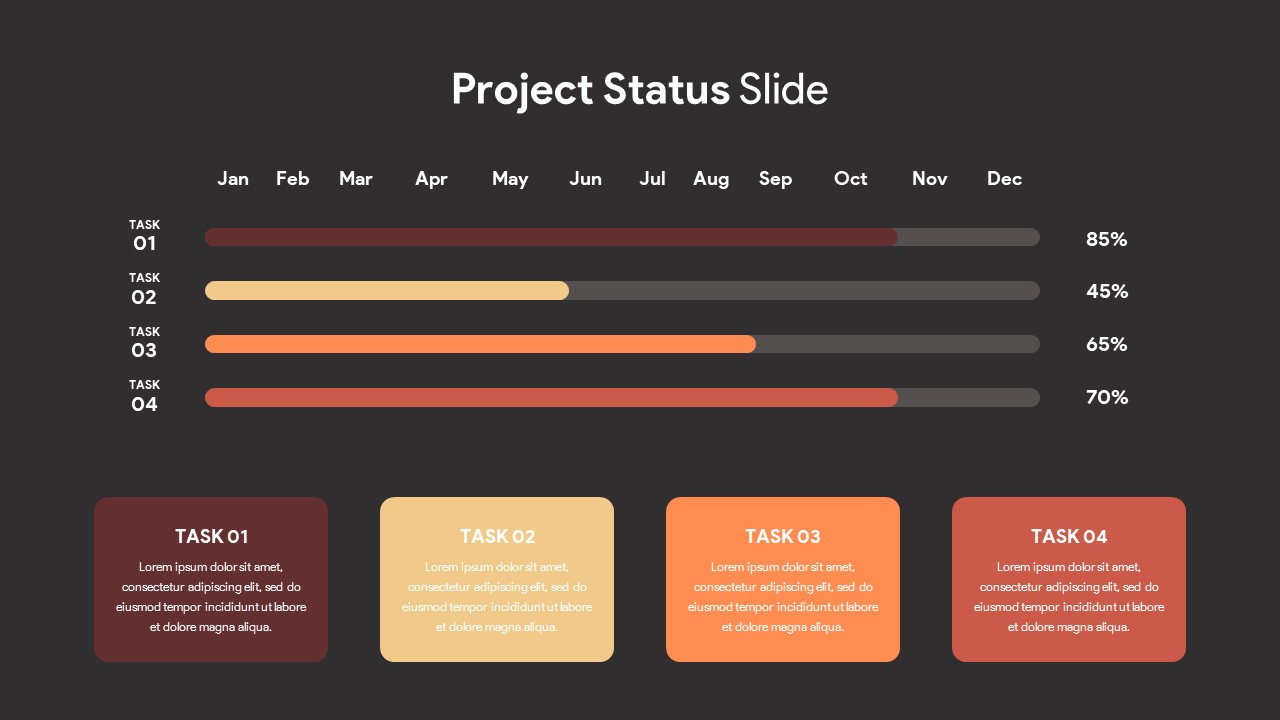
Task: Select the dark maroon TASK 01 card
Action: pos(211,579)
